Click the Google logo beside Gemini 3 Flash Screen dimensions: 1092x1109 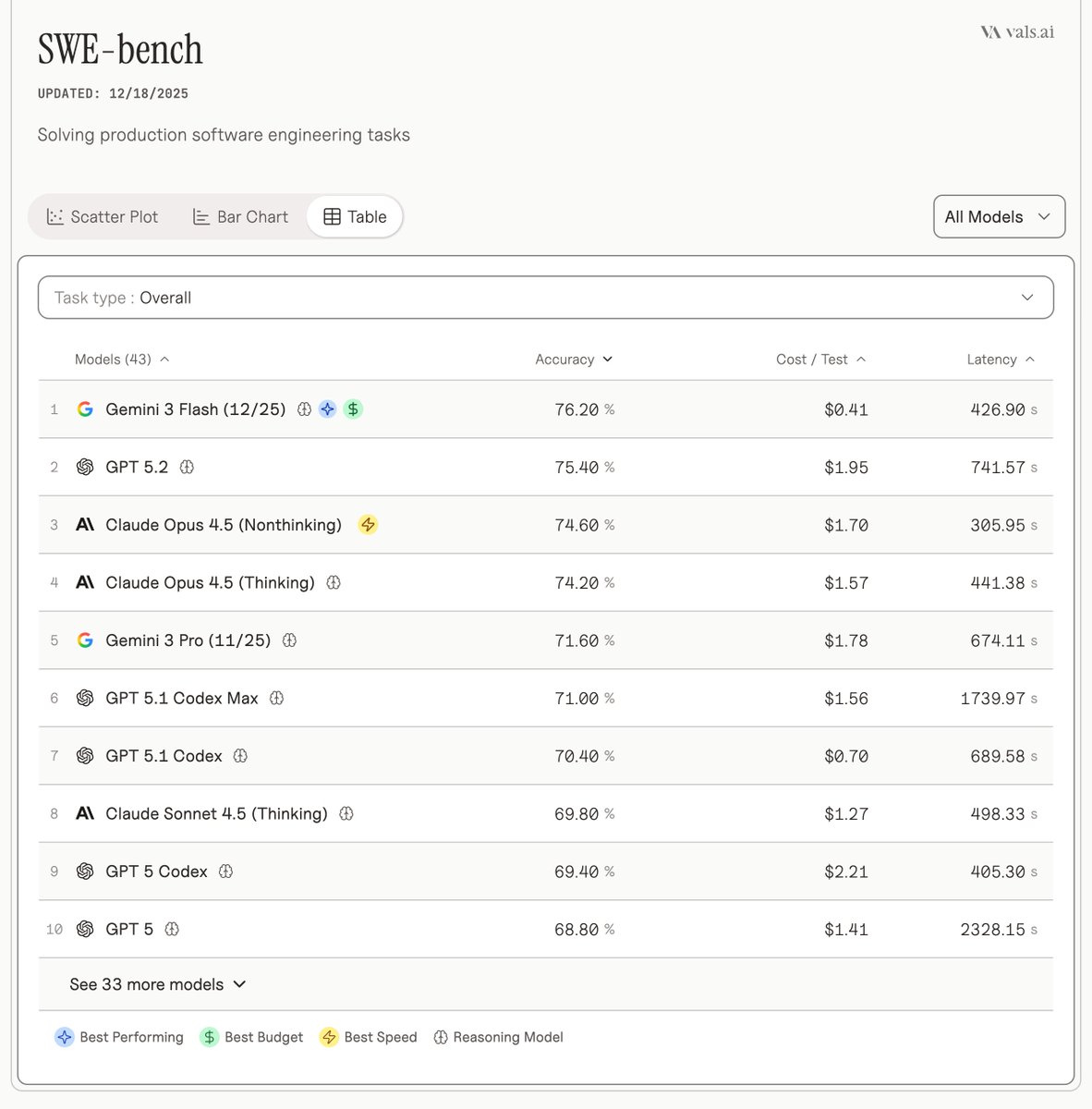coord(85,409)
